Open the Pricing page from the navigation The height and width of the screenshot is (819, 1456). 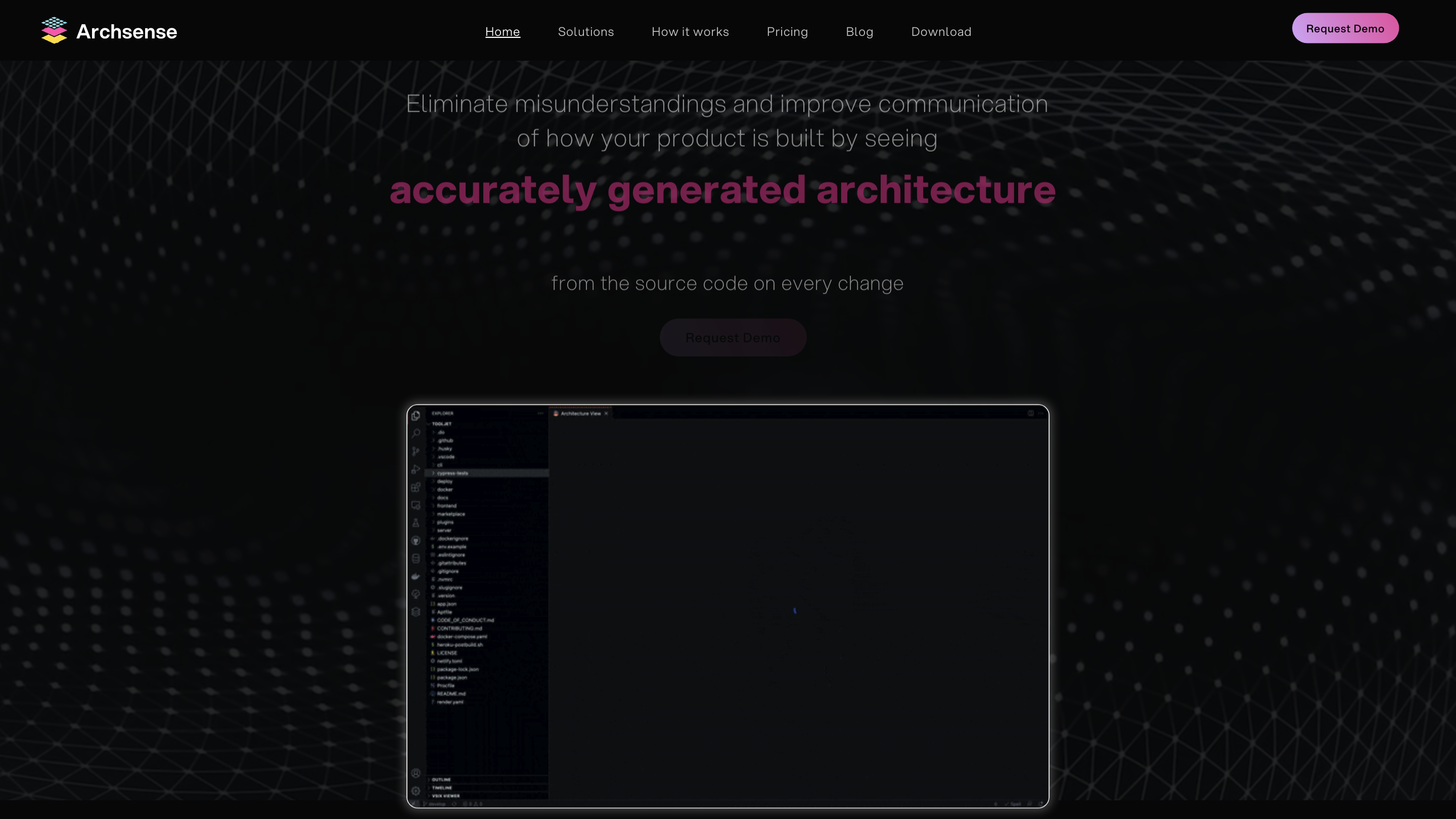787,32
